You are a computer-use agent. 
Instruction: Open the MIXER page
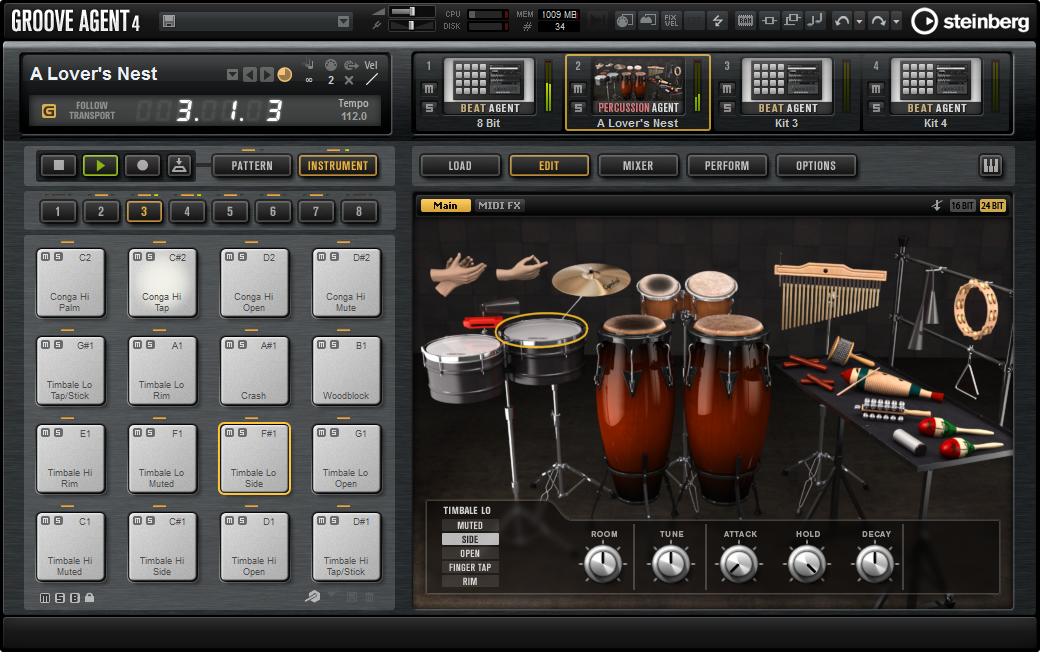(638, 166)
